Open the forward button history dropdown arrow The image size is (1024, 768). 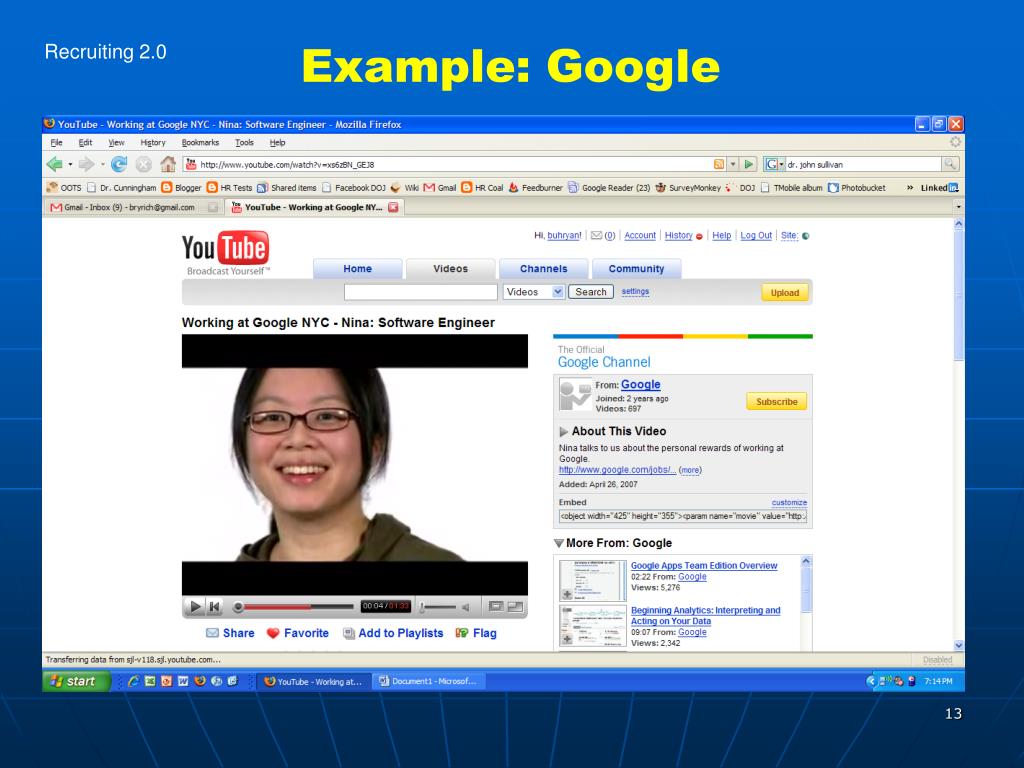pyautogui.click(x=102, y=165)
